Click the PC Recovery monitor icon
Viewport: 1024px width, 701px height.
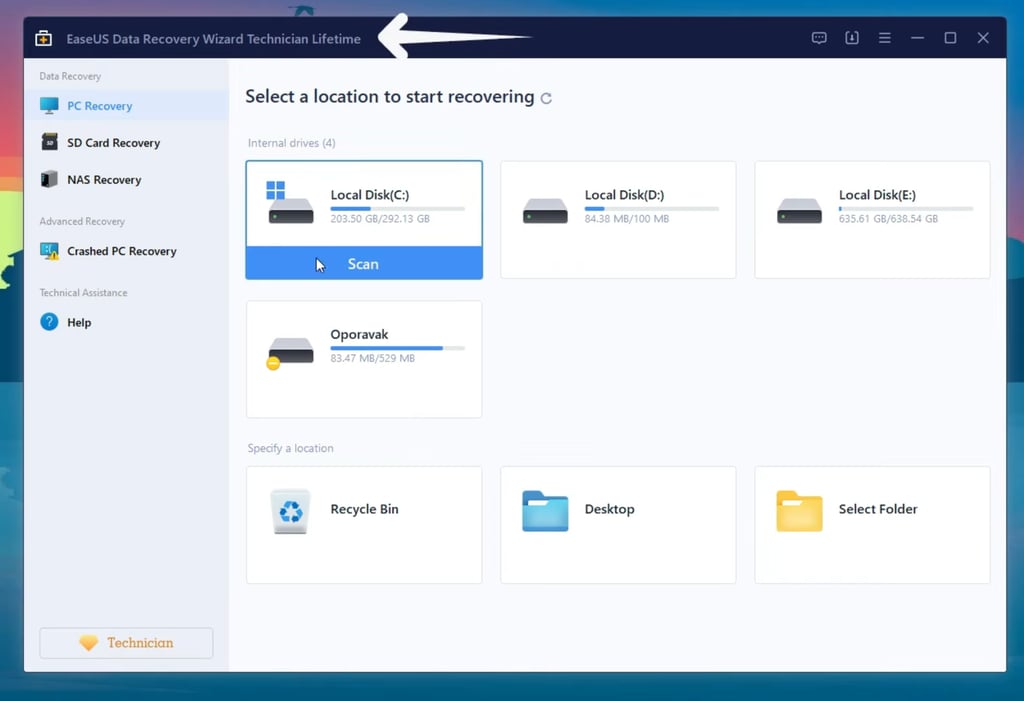pos(49,106)
